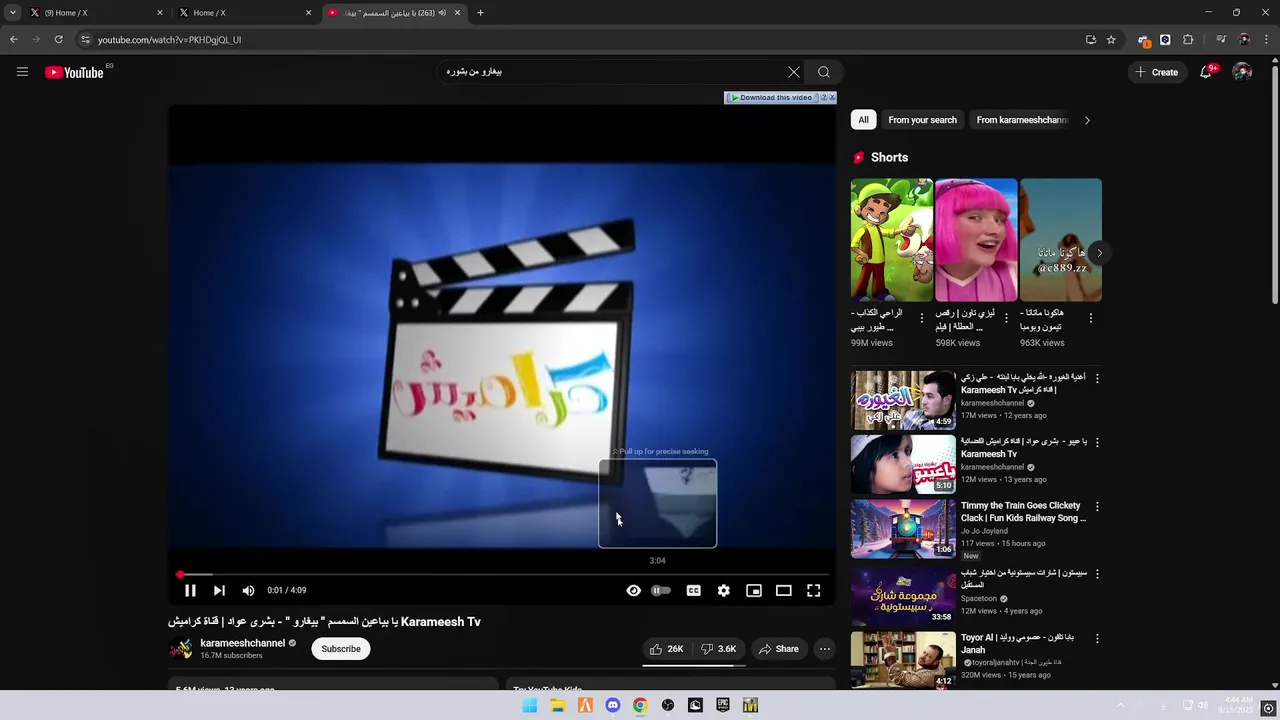Screen dimensions: 1280x720
Task: Open the player settings gear
Action: pyautogui.click(x=723, y=590)
